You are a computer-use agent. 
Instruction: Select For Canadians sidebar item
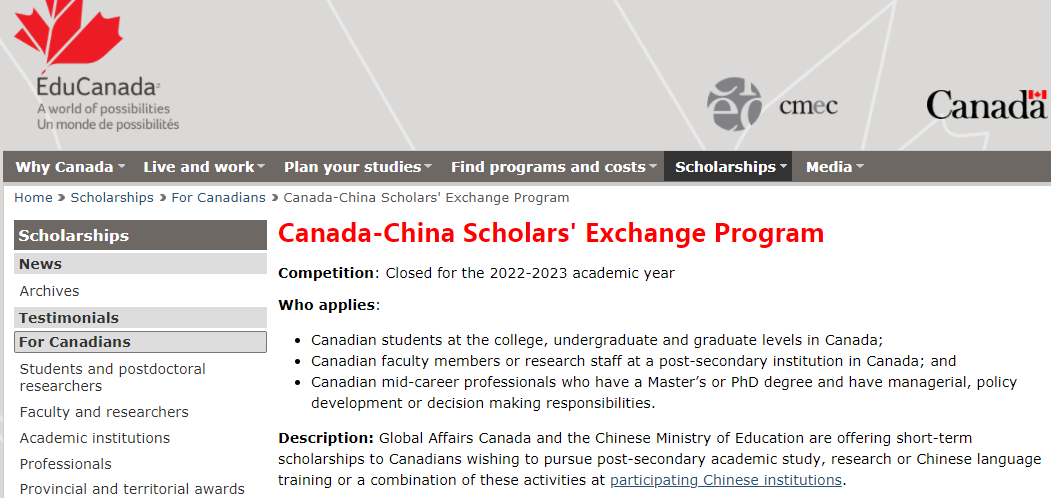click(140, 342)
